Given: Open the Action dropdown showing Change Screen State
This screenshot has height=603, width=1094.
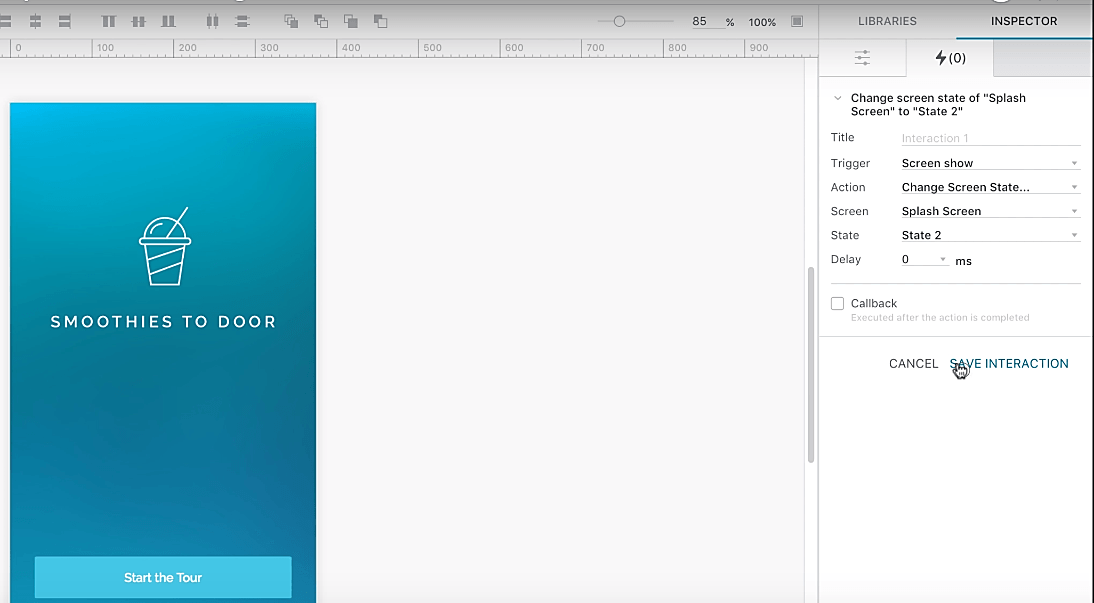Looking at the screenshot, I should tap(990, 187).
